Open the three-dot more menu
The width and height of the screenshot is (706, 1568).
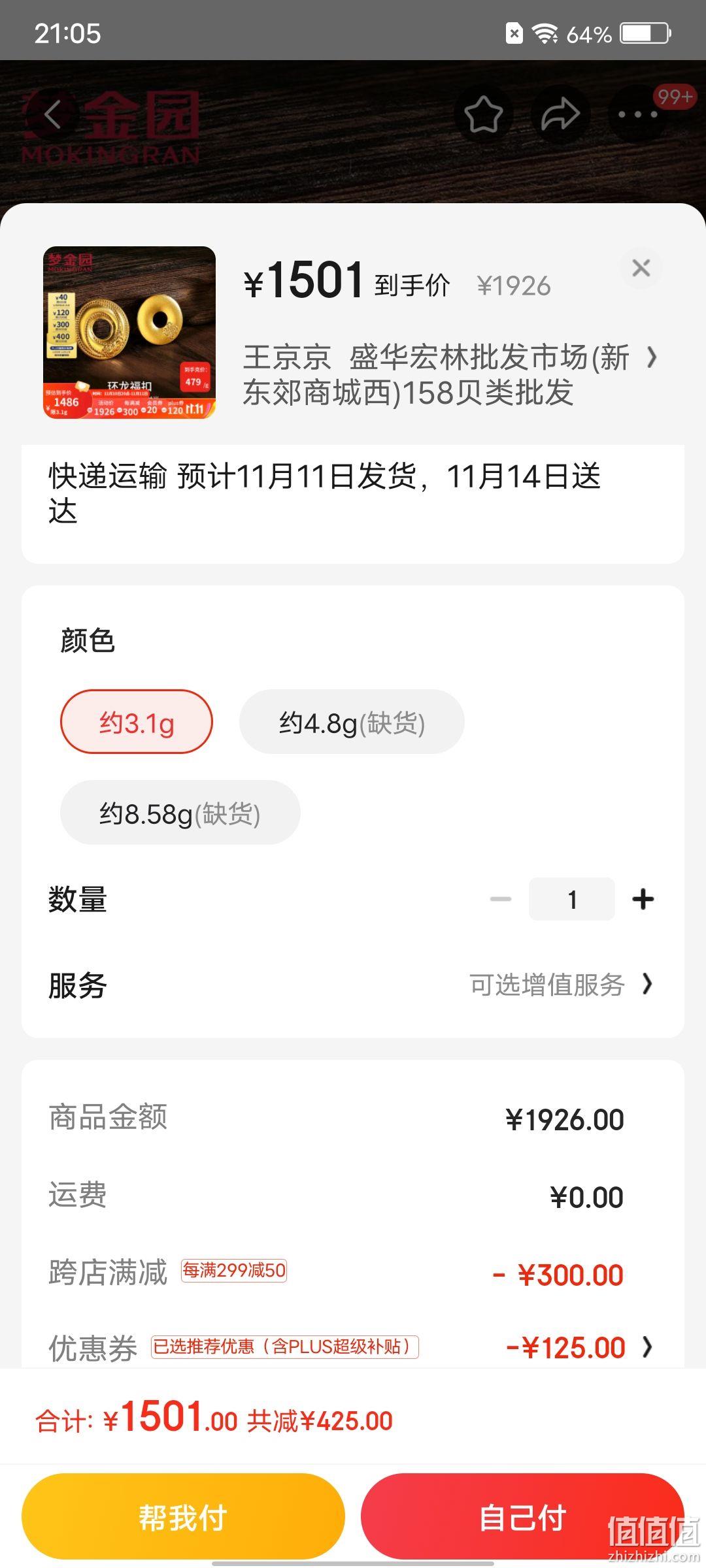638,114
